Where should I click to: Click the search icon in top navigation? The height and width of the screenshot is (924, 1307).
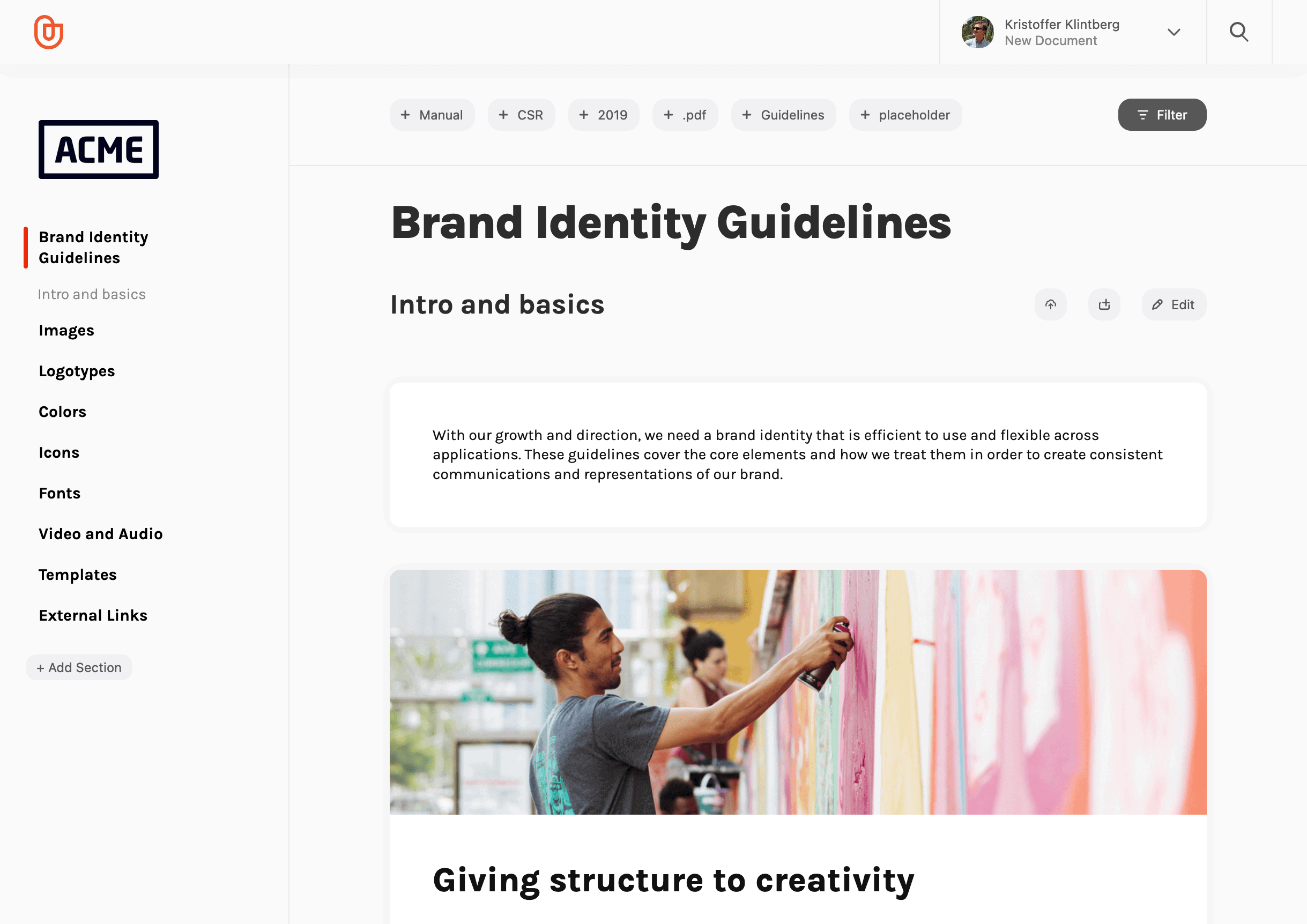point(1239,32)
